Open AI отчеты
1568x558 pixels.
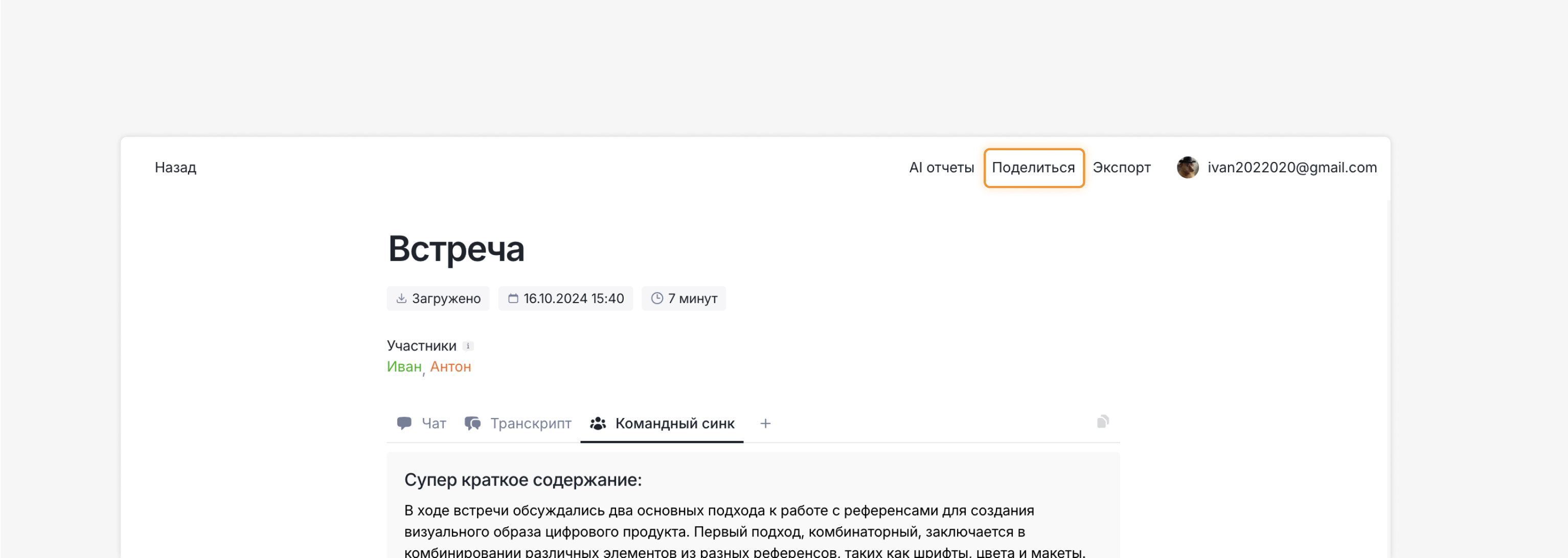coord(941,167)
